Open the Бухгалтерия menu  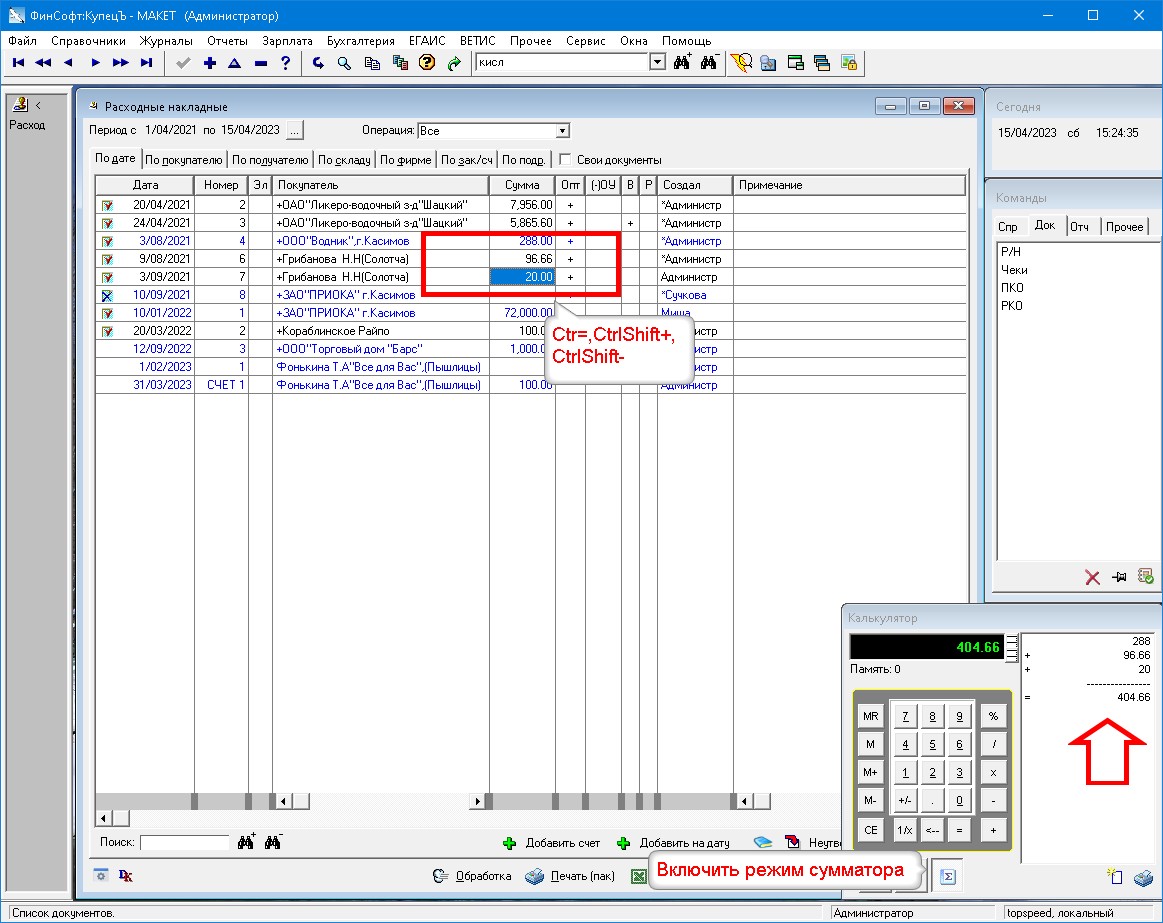(x=360, y=41)
